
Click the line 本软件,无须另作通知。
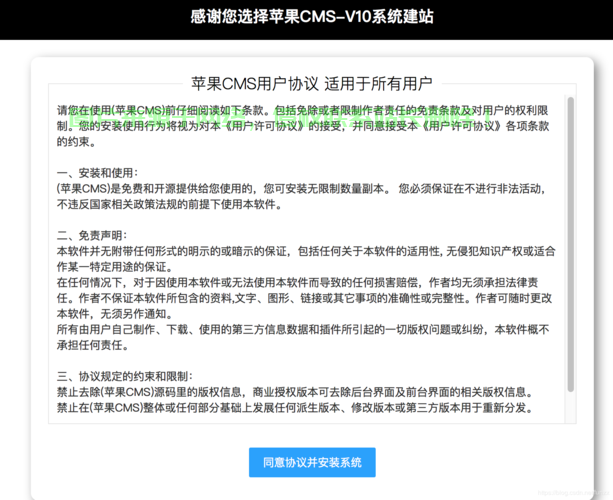tap(115, 314)
